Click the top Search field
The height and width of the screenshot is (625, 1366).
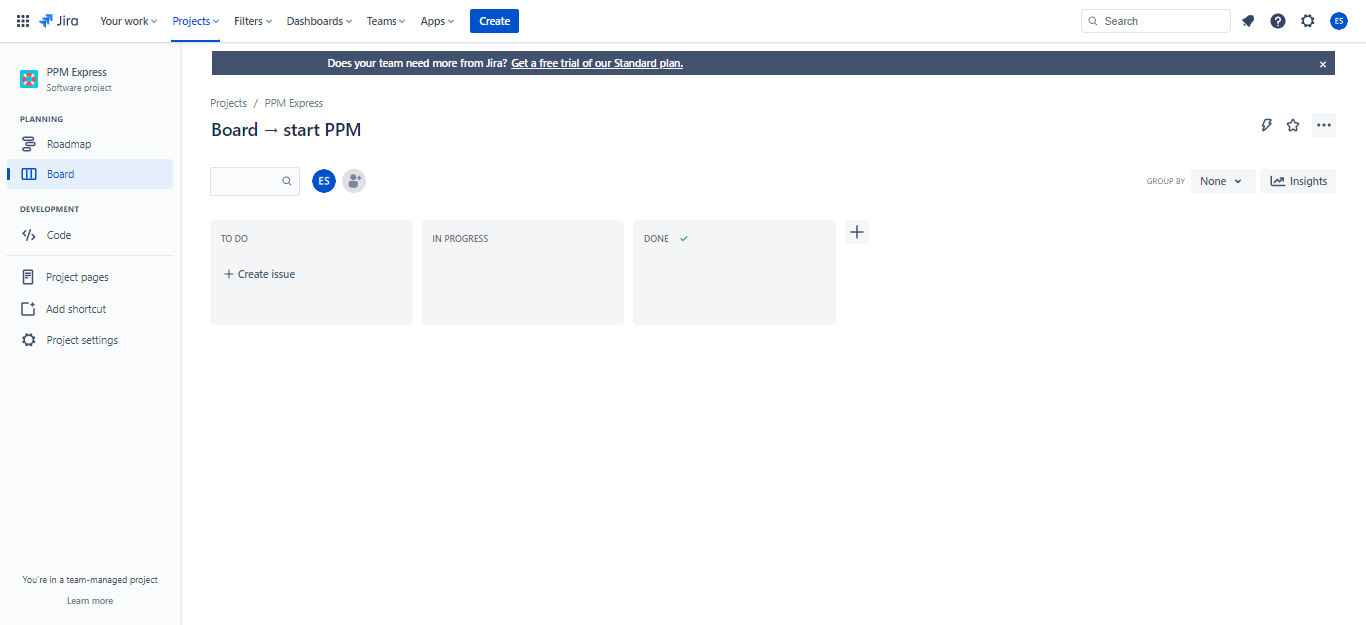pyautogui.click(x=1156, y=21)
